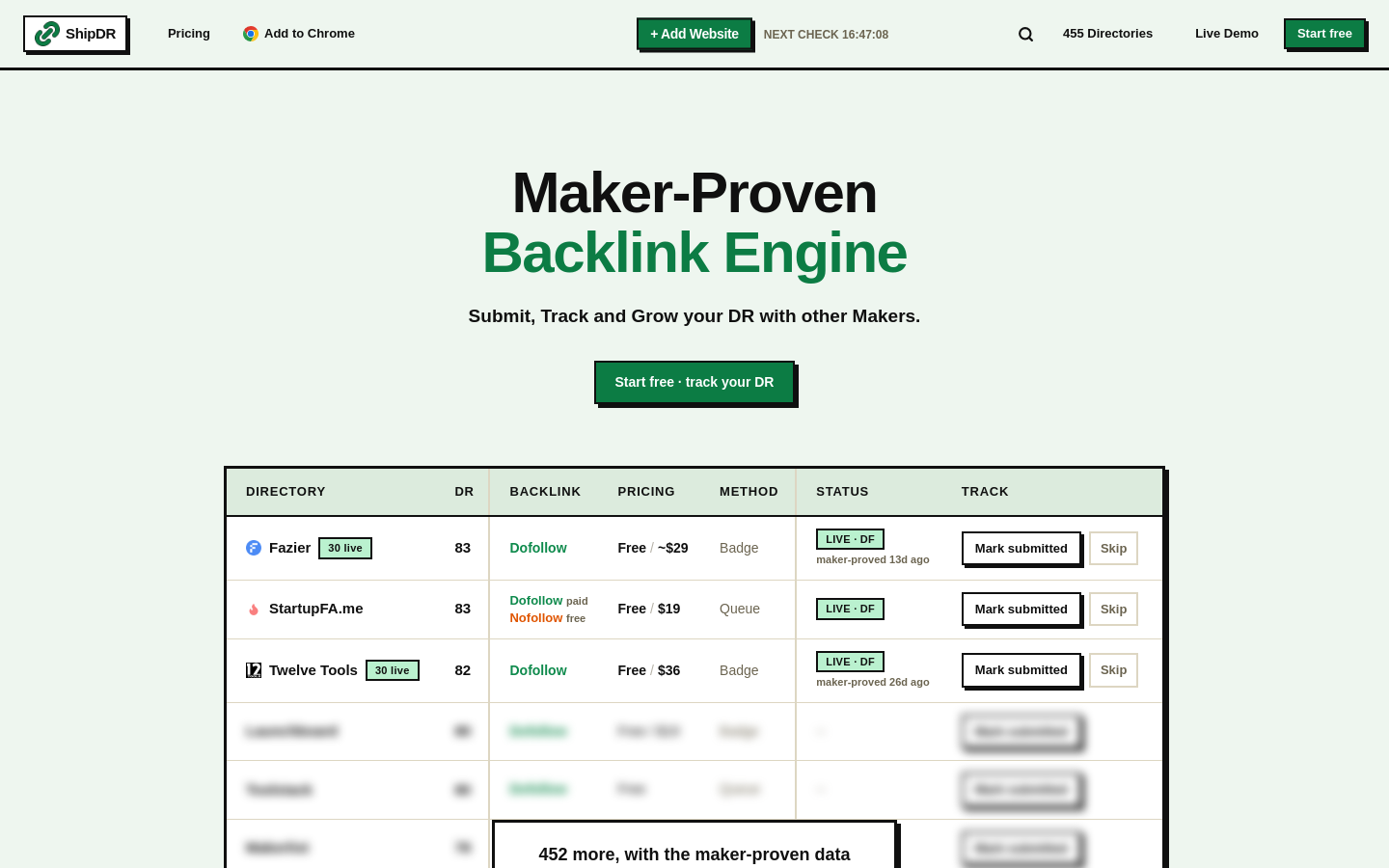
Task: Click DR value 82 for Twelve Tools
Action: click(463, 670)
